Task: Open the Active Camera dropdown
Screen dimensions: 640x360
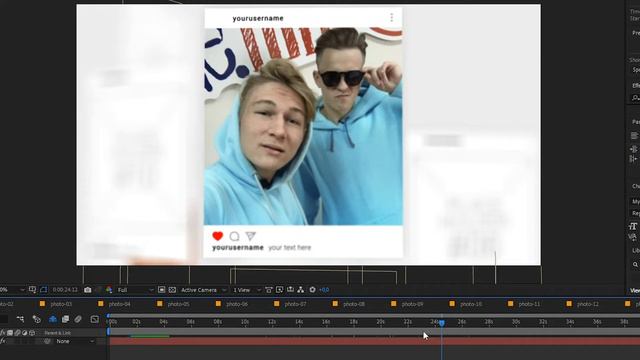Action: point(203,290)
